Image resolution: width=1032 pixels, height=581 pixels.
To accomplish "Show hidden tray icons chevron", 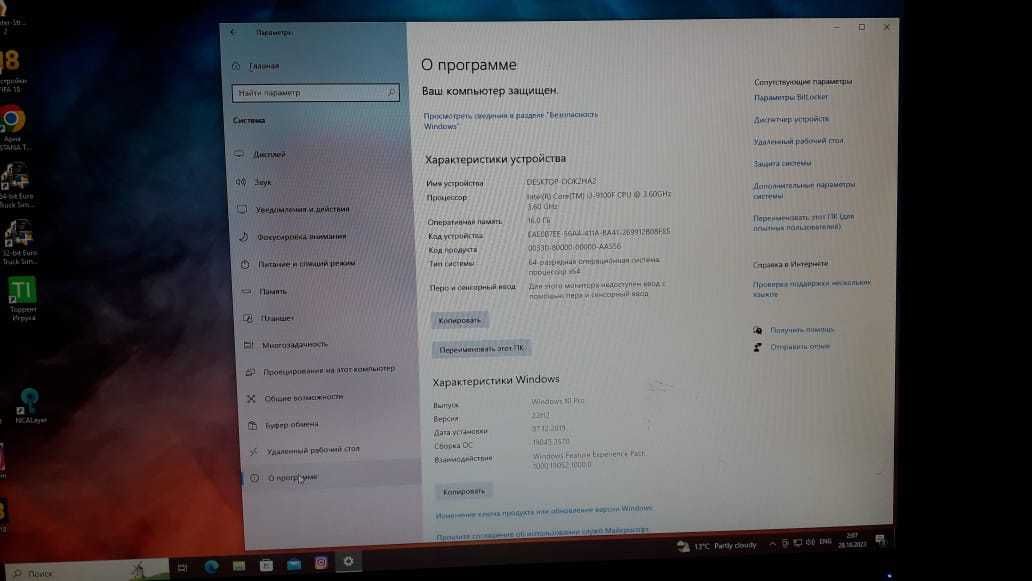I will 773,545.
